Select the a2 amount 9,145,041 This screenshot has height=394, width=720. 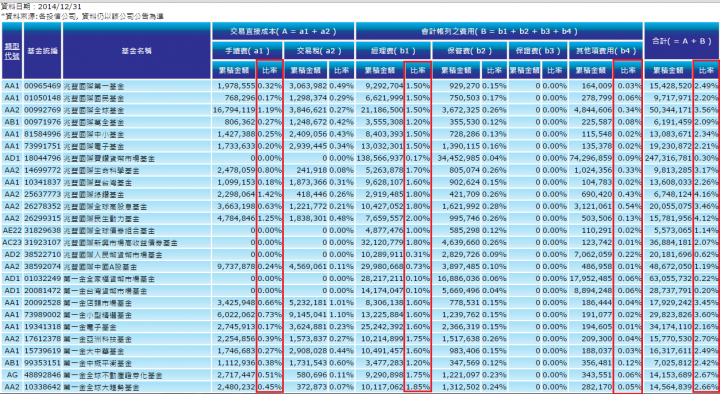click(x=308, y=315)
